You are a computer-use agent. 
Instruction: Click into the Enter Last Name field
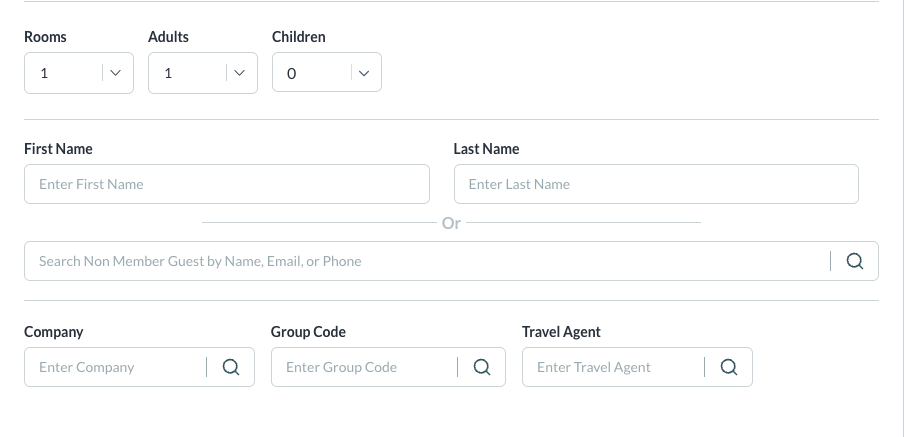656,184
